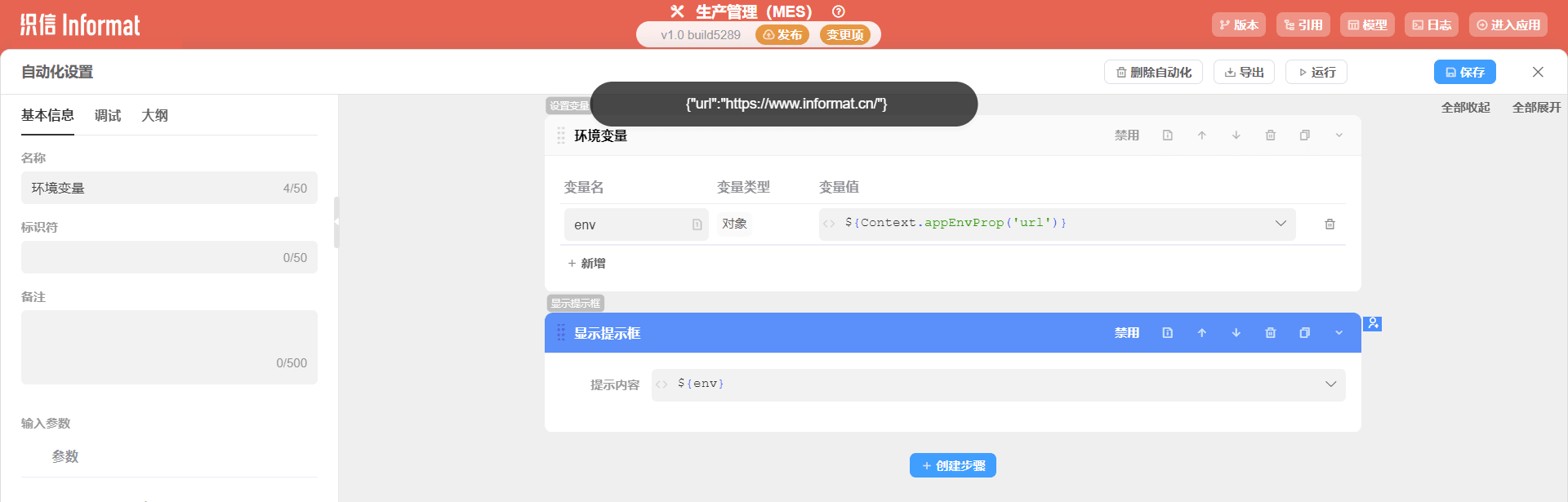This screenshot has width=1568, height=502.
Task: Click the 创建步骤 button
Action: point(952,465)
